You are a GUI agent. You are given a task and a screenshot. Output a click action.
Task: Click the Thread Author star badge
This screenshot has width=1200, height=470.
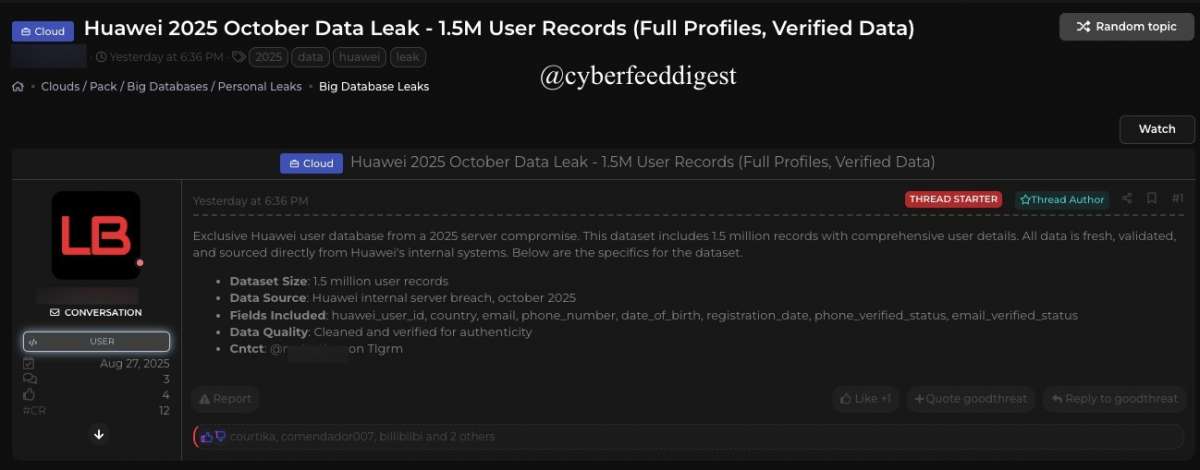[x=1061, y=199]
